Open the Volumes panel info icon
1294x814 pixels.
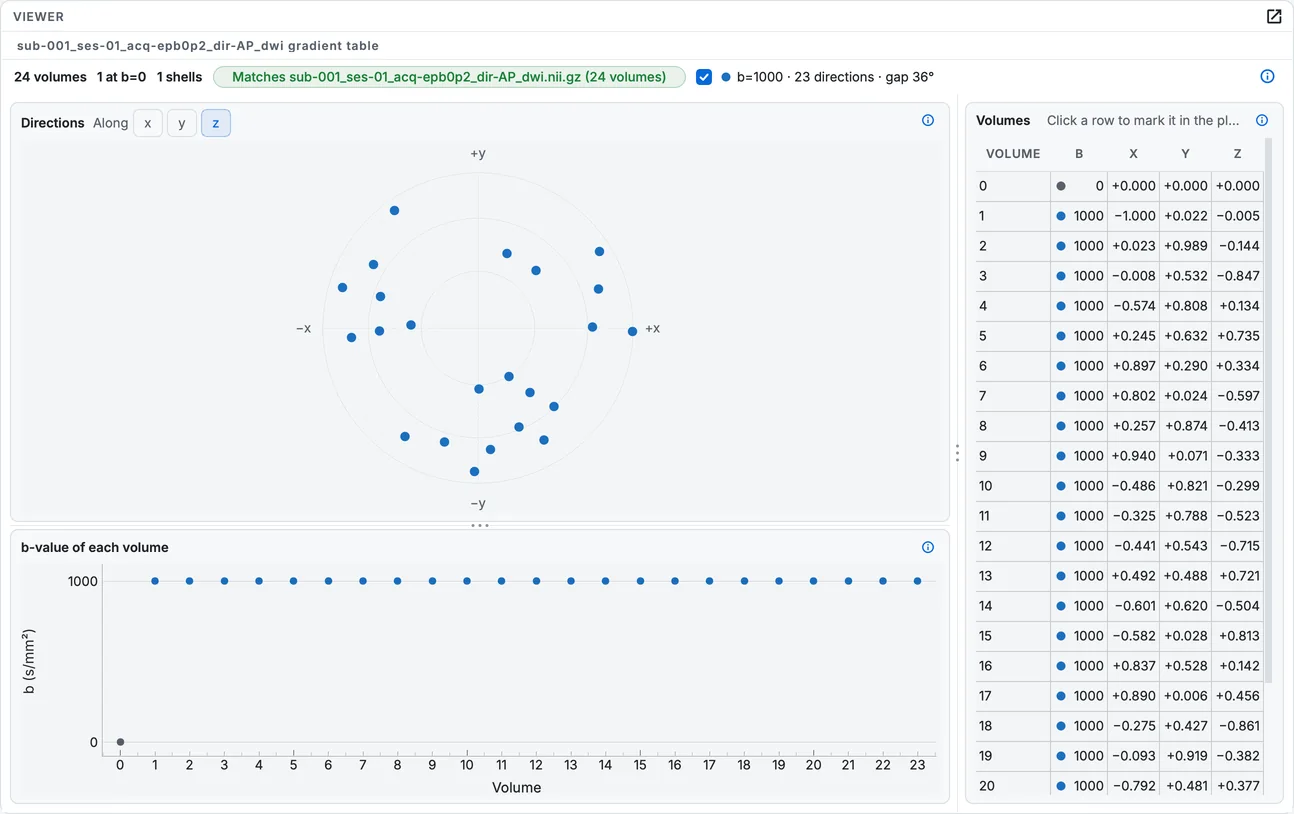pos(1262,121)
